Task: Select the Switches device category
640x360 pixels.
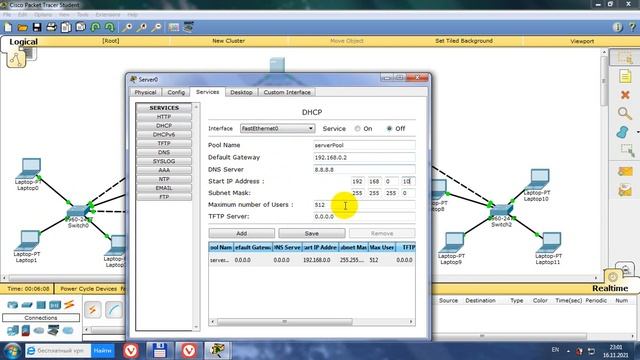Action: [27, 305]
